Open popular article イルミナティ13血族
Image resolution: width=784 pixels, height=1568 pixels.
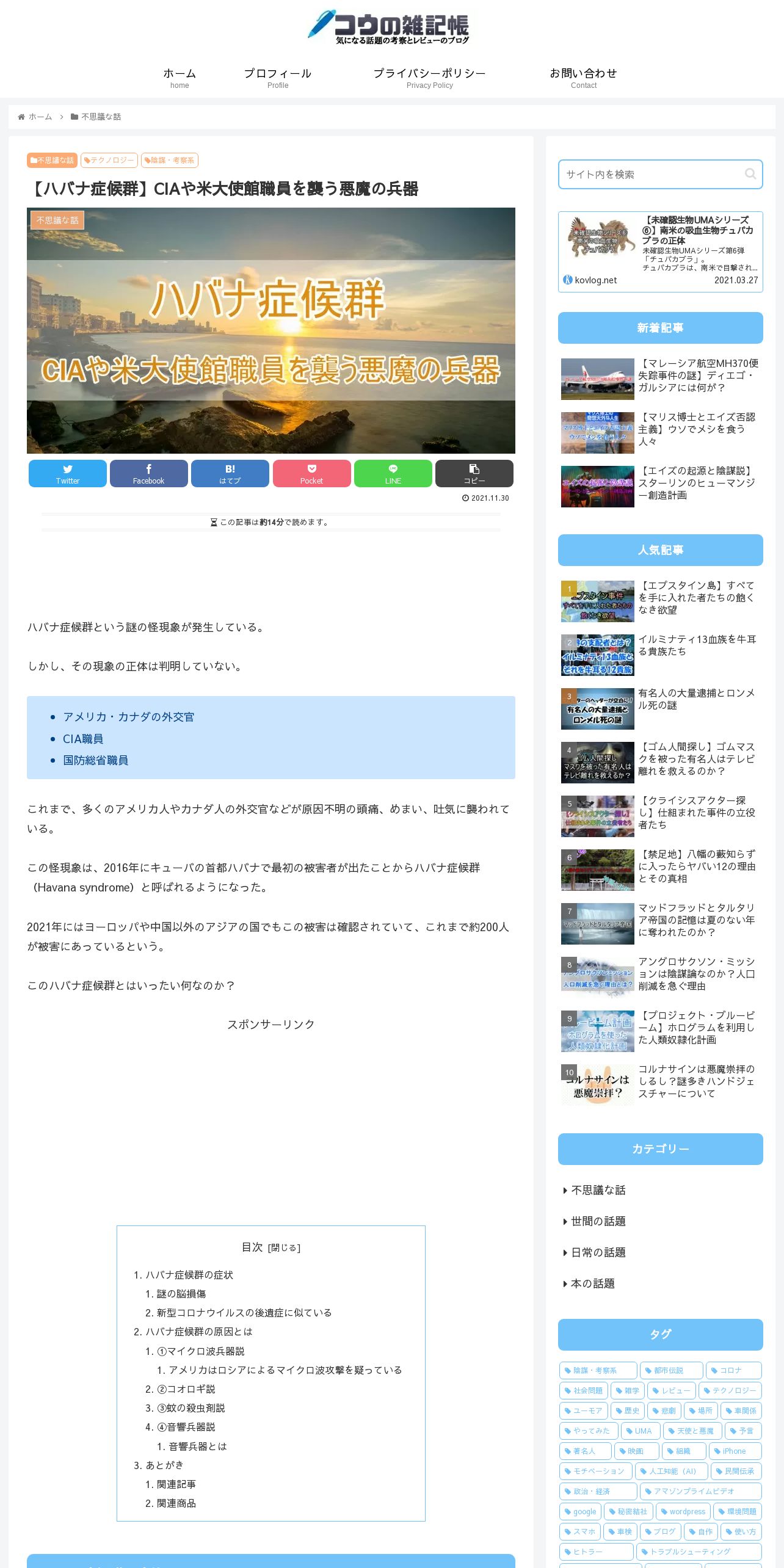tap(661, 655)
